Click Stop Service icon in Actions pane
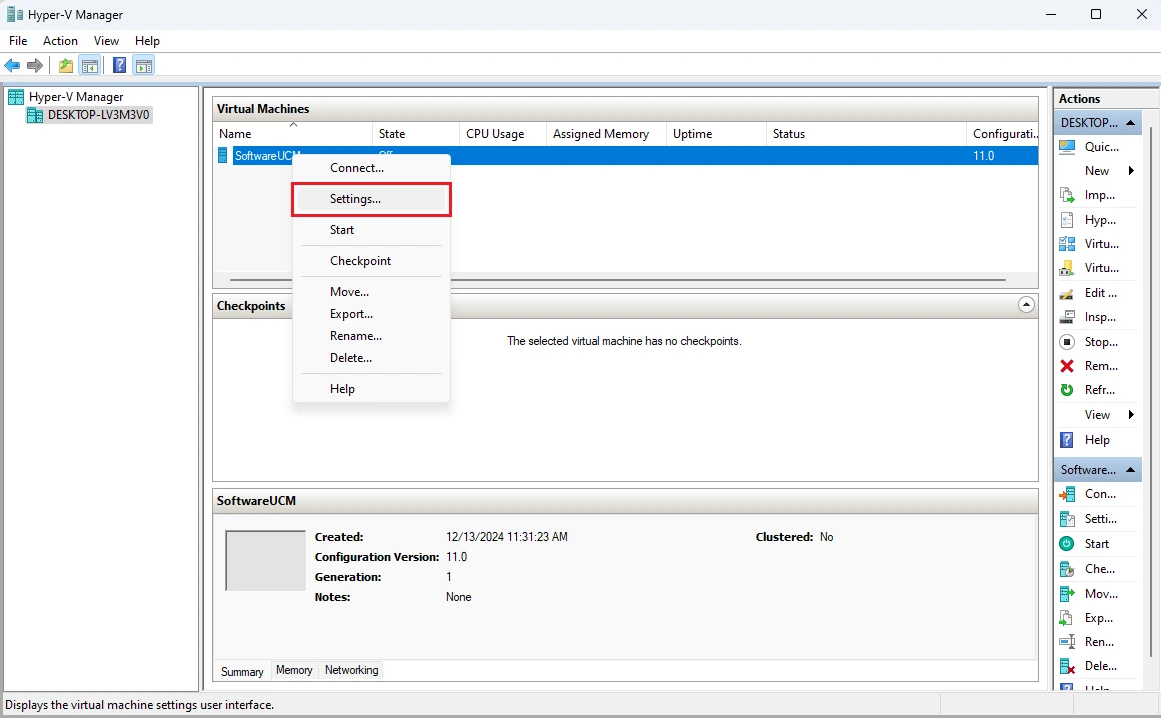The height and width of the screenshot is (718, 1161). click(x=1067, y=342)
